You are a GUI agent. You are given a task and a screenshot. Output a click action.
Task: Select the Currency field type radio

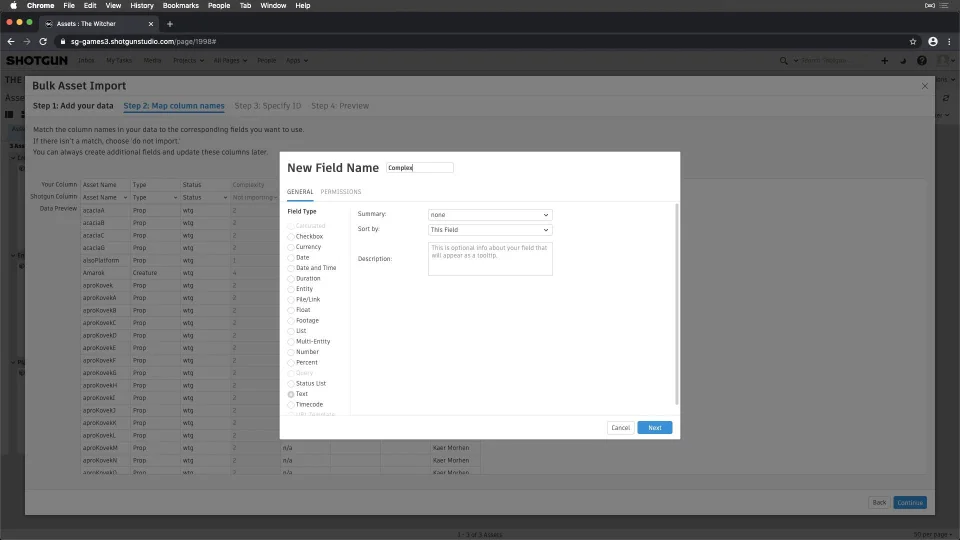[x=291, y=247]
